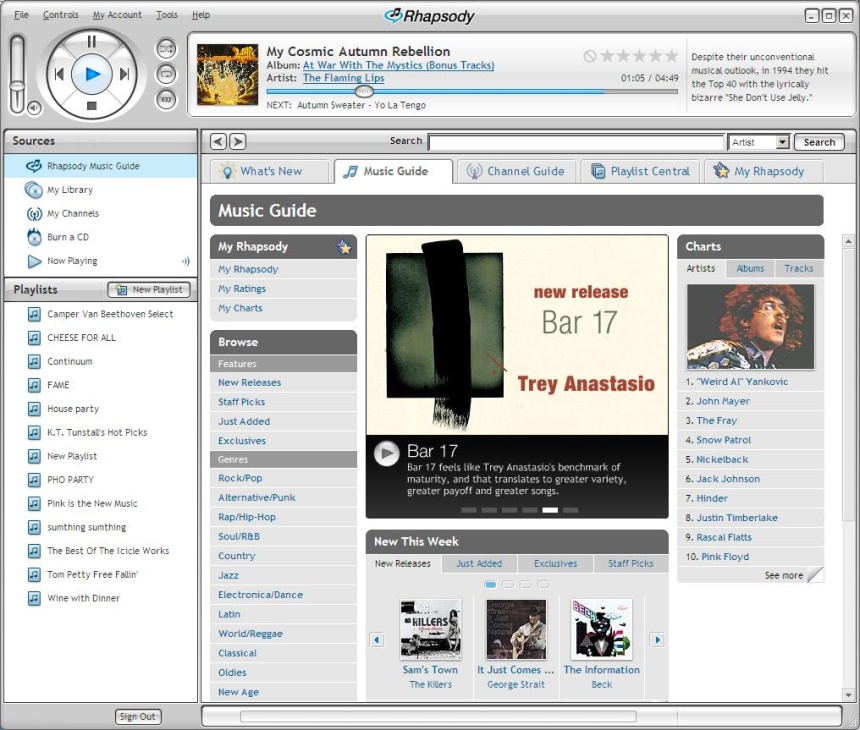
Task: Open the My Rhapsody tab with star icon
Action: click(763, 171)
